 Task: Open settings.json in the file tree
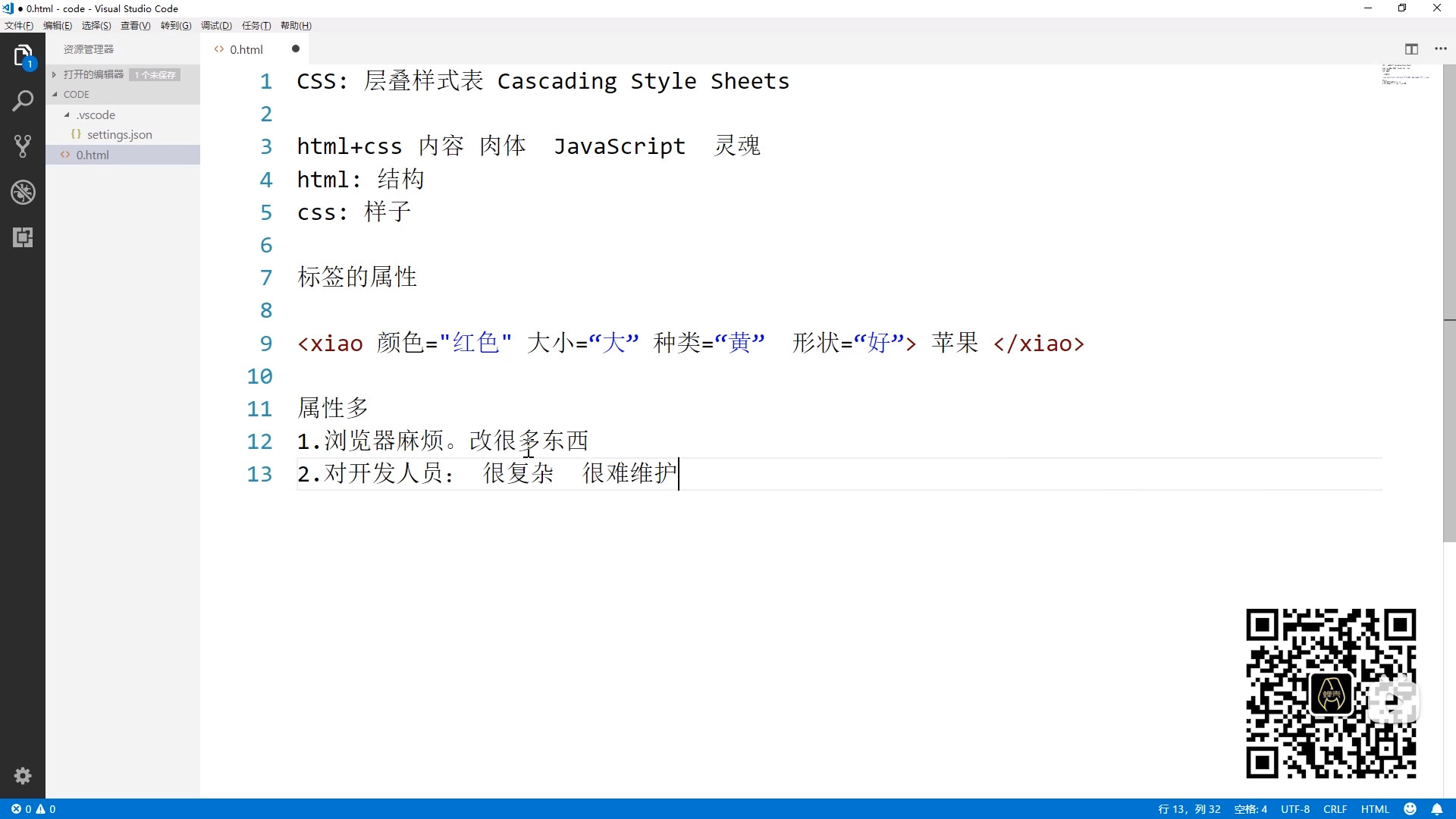[119, 135]
